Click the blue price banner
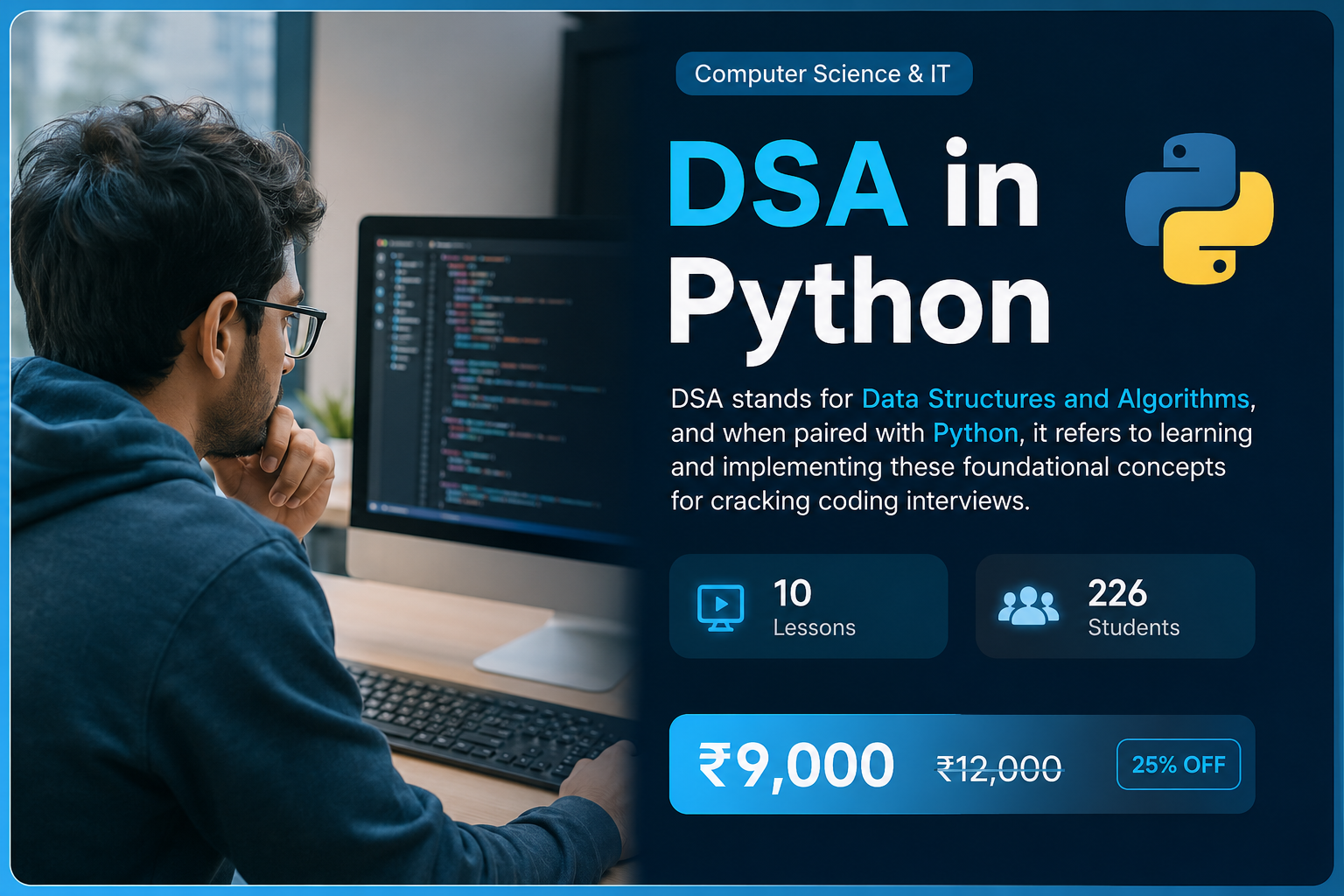The height and width of the screenshot is (896, 1344). 962,765
